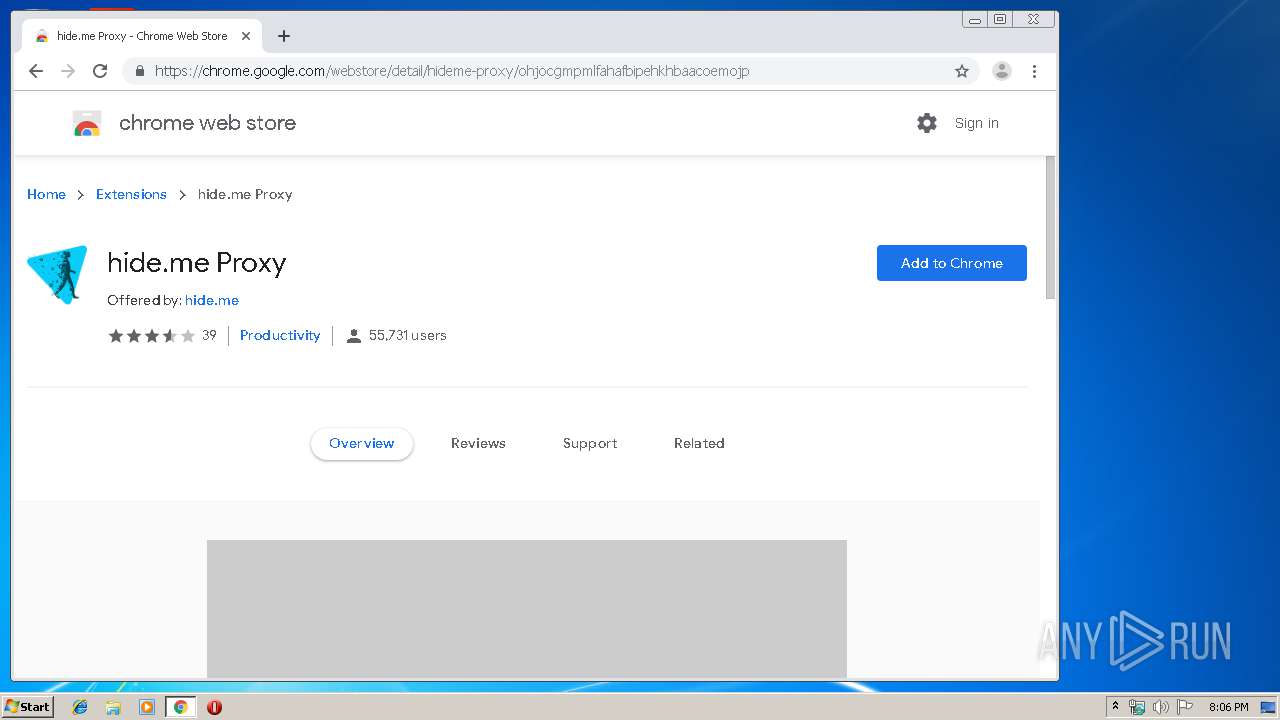Add hide.me Proxy to Chrome
Viewport: 1280px width, 720px height.
click(x=952, y=263)
